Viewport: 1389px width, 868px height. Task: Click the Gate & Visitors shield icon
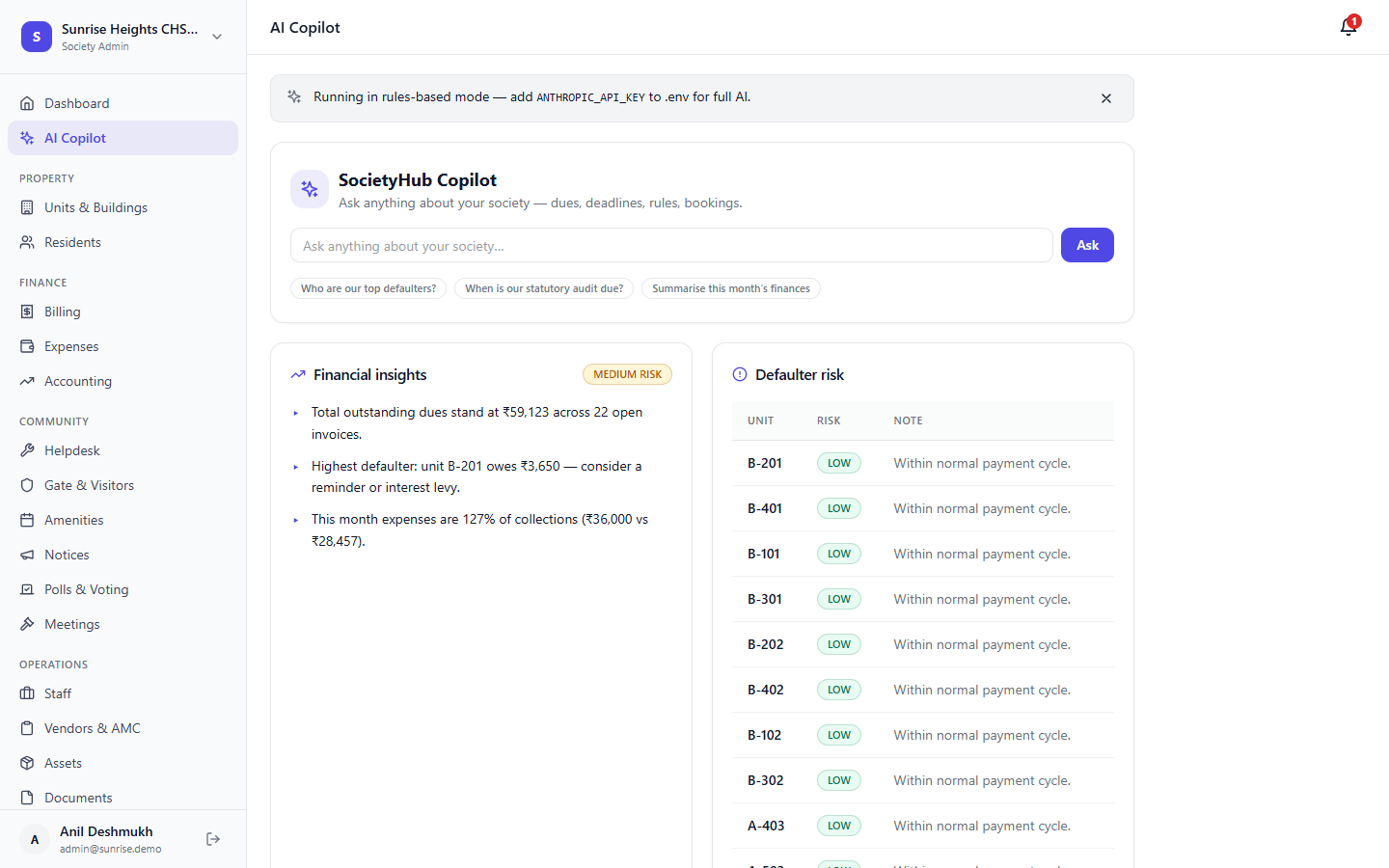[27, 485]
